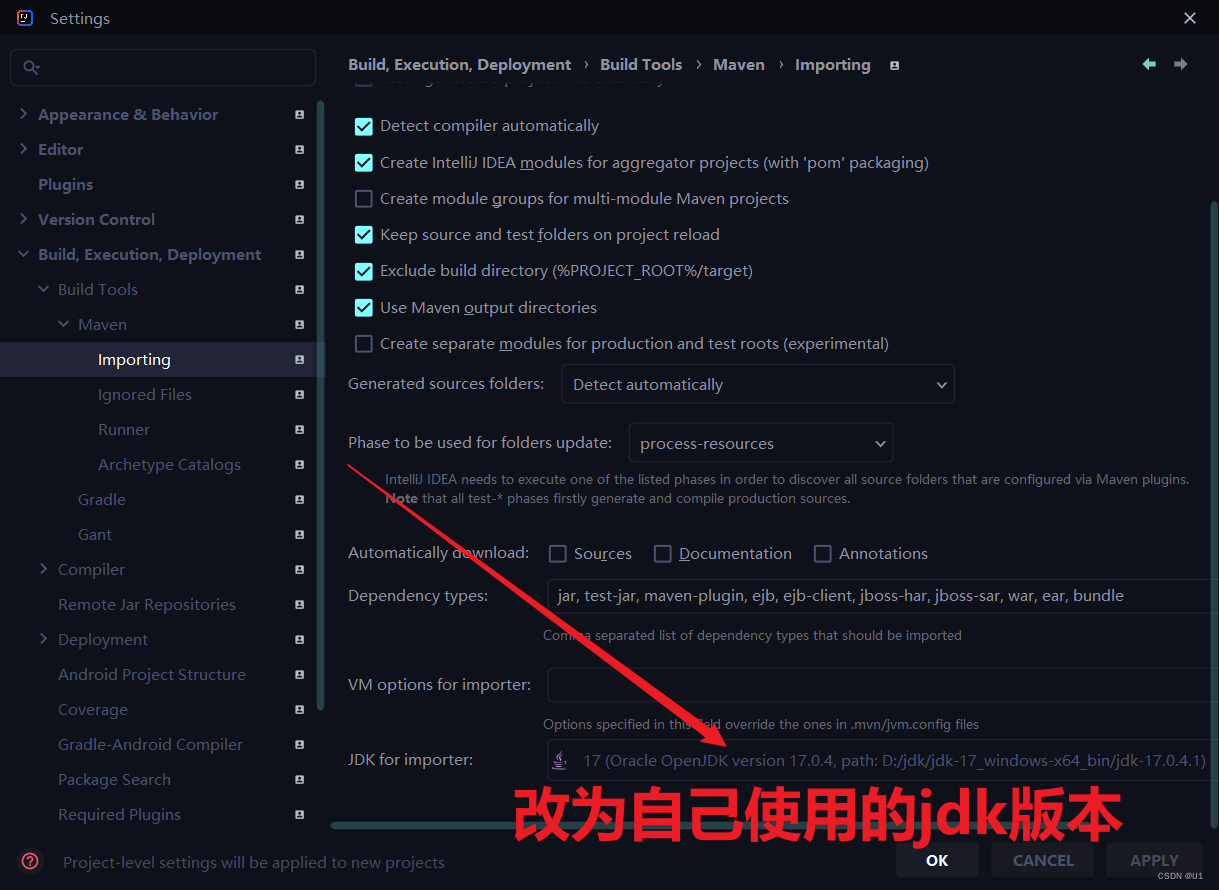Open Gradle-Android Compiler settings
The height and width of the screenshot is (890, 1219).
pyautogui.click(x=150, y=745)
